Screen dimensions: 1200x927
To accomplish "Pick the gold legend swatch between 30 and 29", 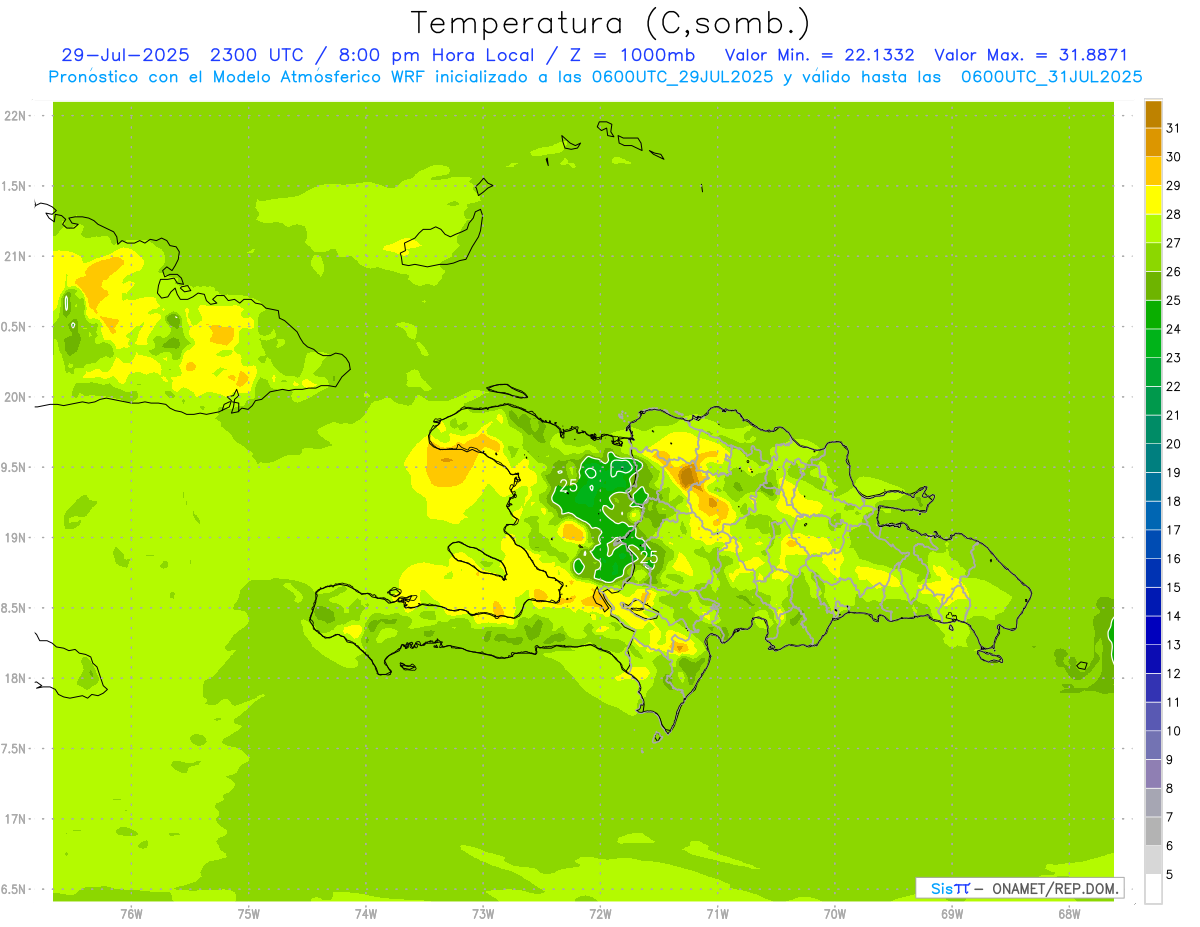I will tap(1153, 171).
